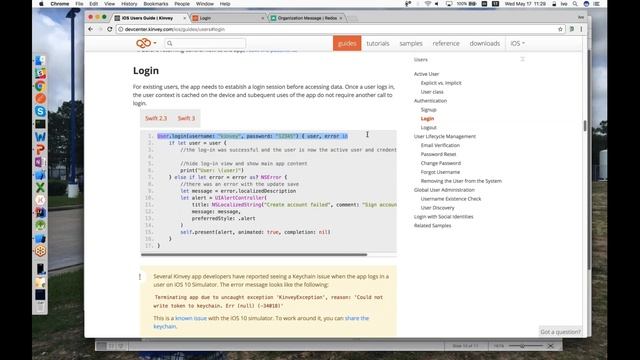Open Spotlight search magnifier
This screenshot has height=360, width=640.
[x=575, y=4]
